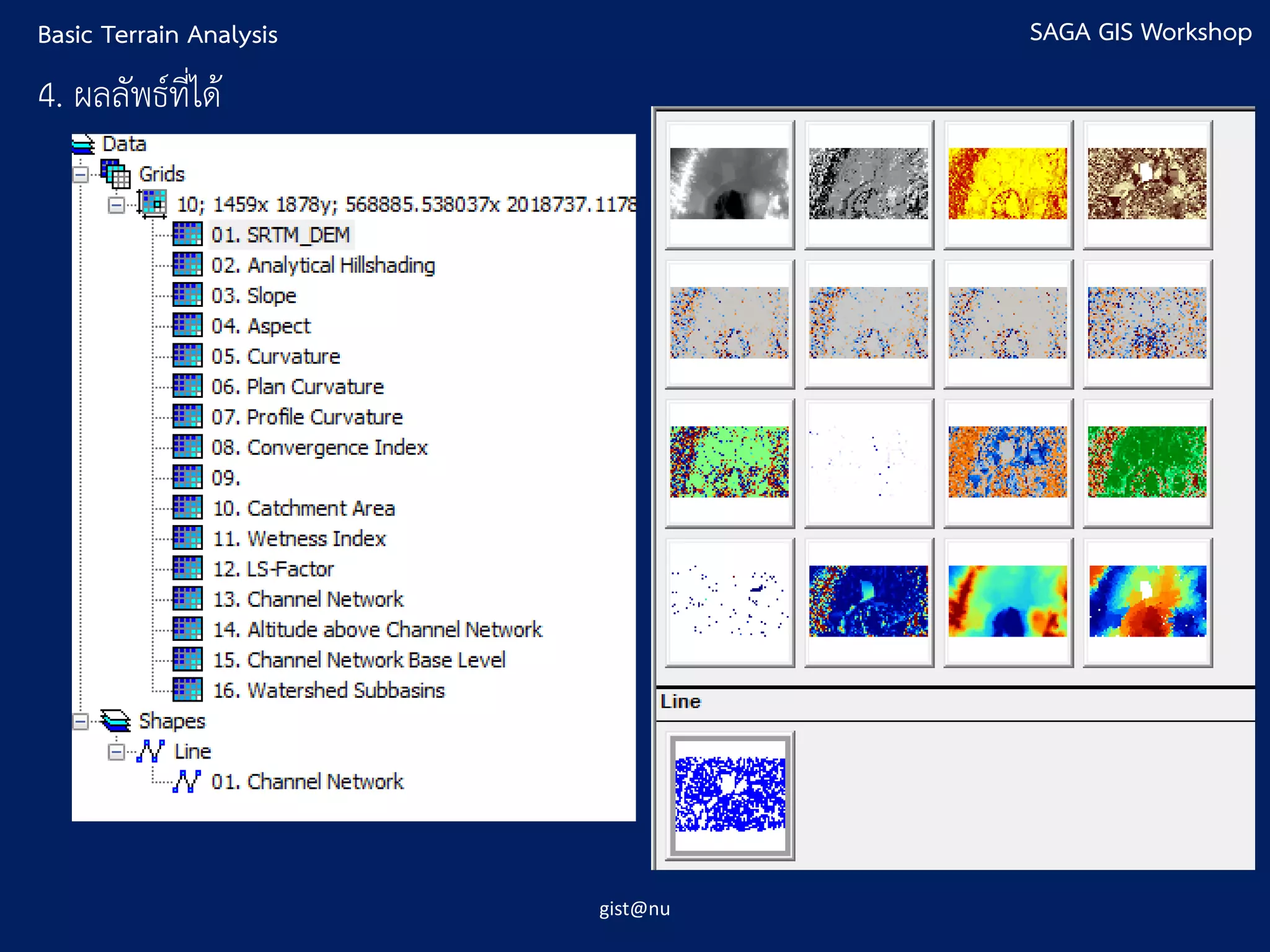Viewport: 1270px width, 952px height.
Task: Click the grid icon beside 03. Slope
Action: tap(187, 295)
